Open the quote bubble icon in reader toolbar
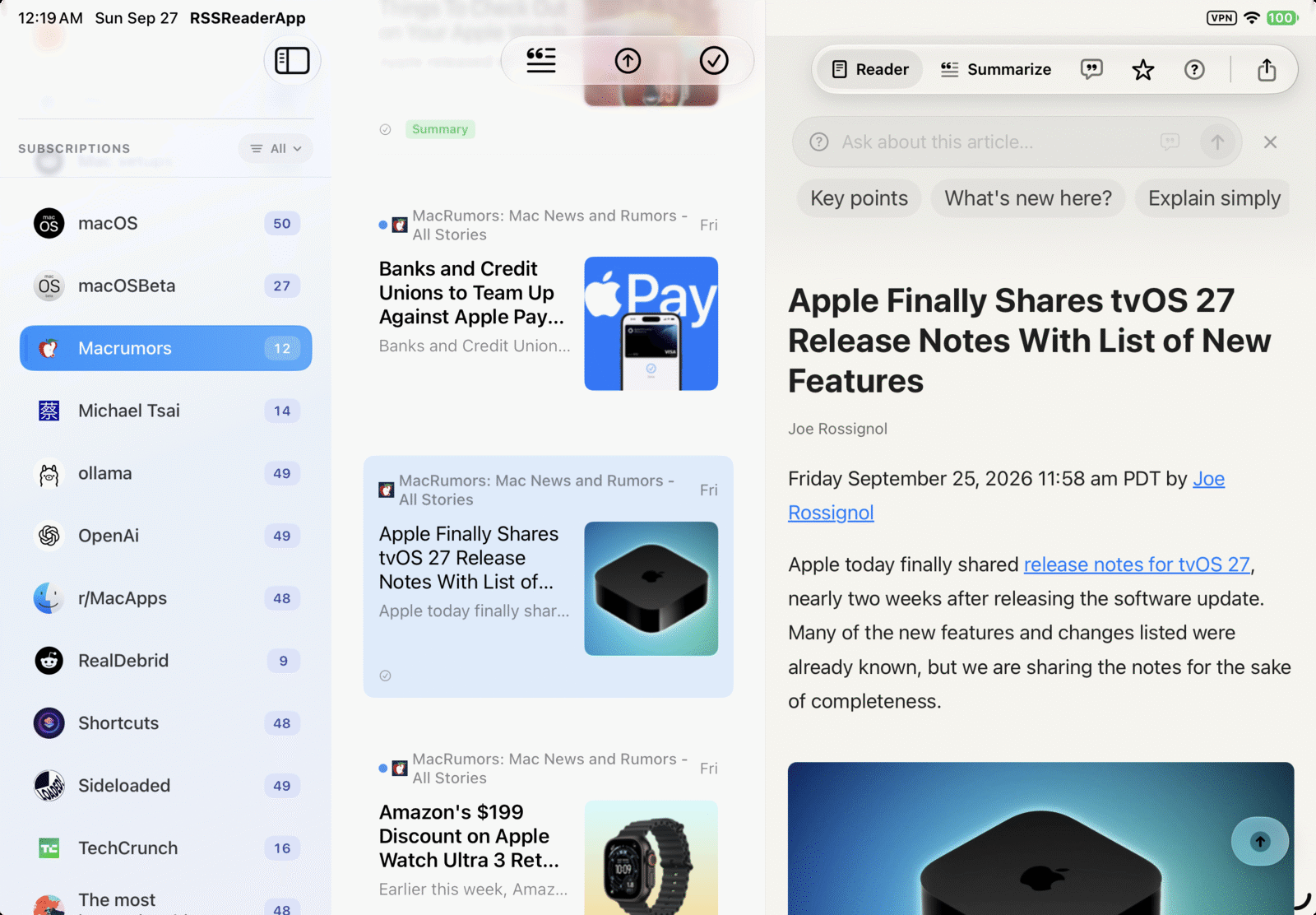 pyautogui.click(x=1091, y=70)
